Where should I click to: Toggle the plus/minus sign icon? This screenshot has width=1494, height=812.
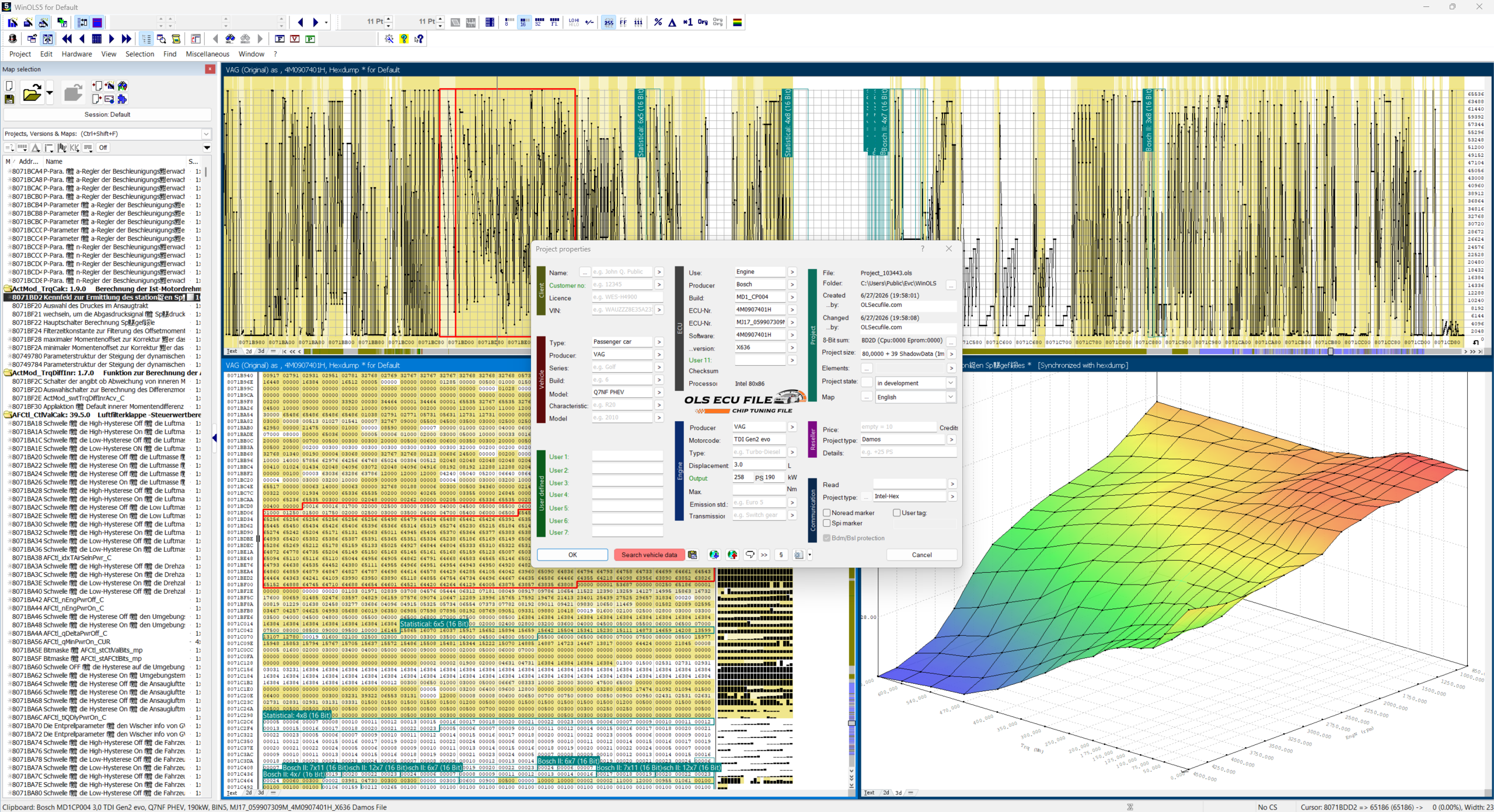[x=589, y=22]
